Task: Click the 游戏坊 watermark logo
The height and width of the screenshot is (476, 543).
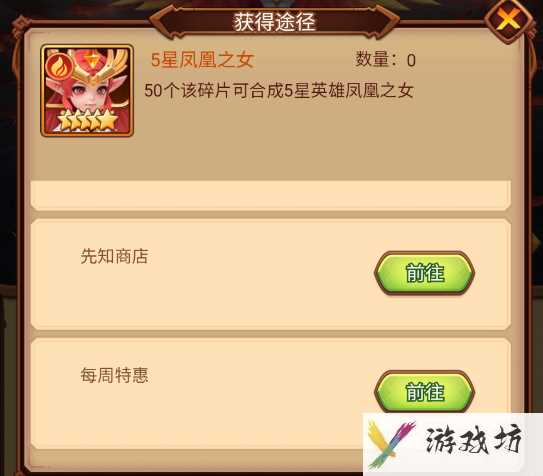Action: (453, 444)
